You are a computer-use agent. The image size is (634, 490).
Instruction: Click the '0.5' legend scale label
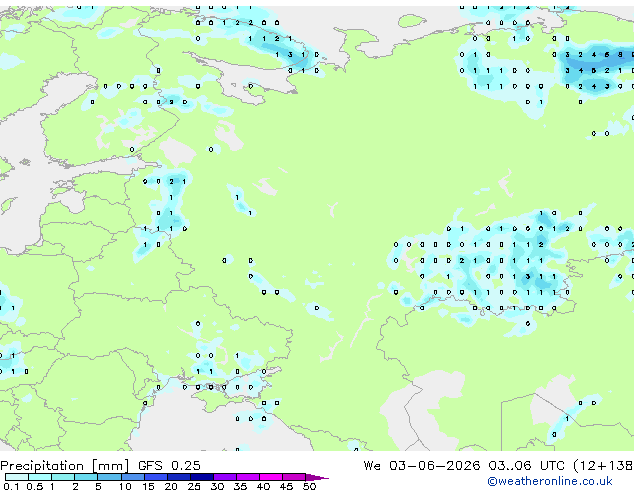coord(34,486)
